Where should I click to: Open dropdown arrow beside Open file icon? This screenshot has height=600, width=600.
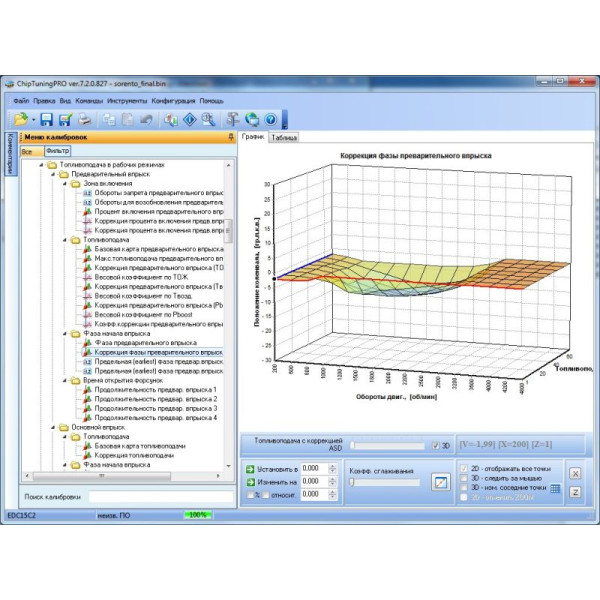coord(33,120)
